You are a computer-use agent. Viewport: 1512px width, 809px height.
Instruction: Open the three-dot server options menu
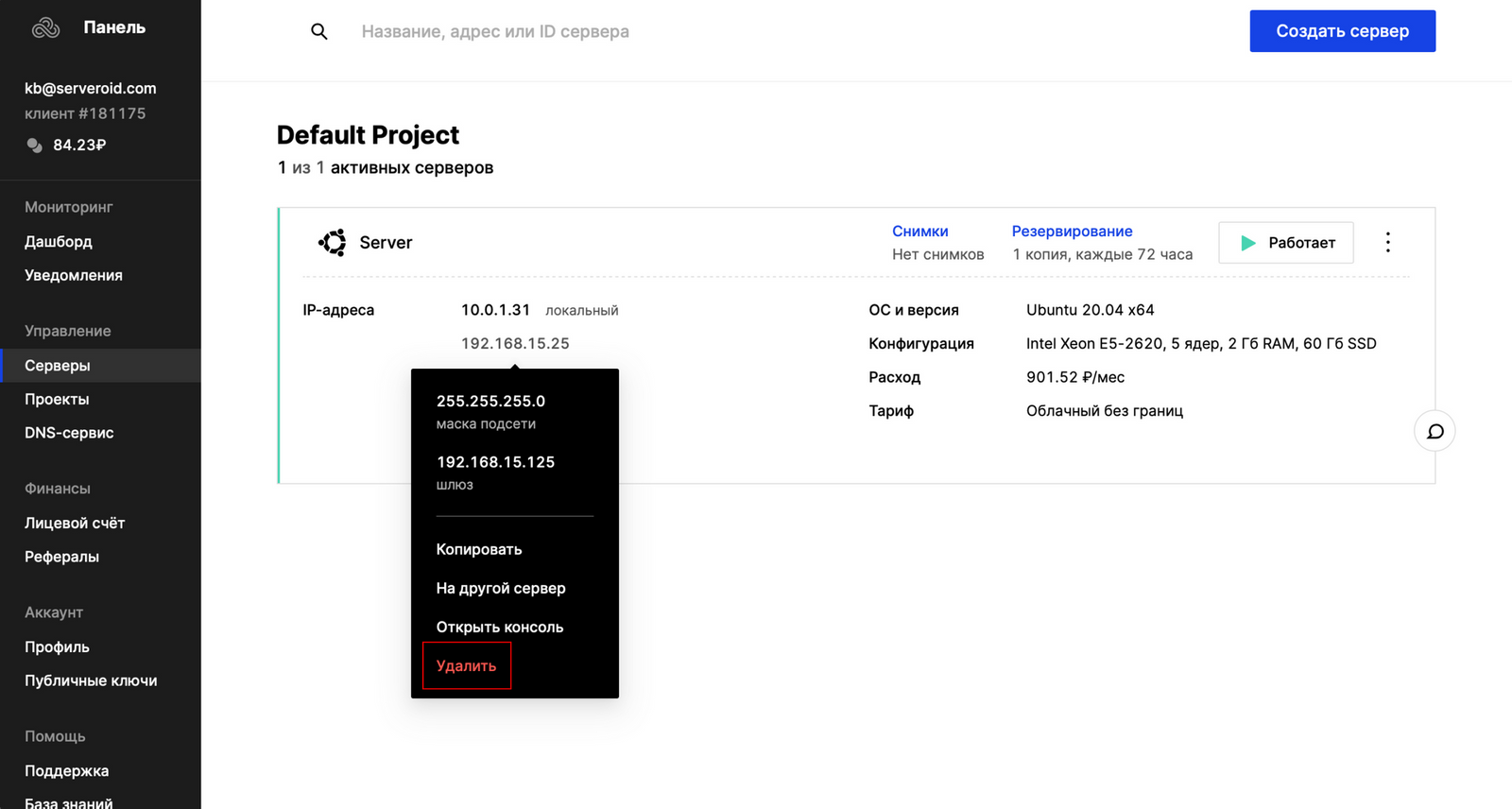tap(1387, 243)
